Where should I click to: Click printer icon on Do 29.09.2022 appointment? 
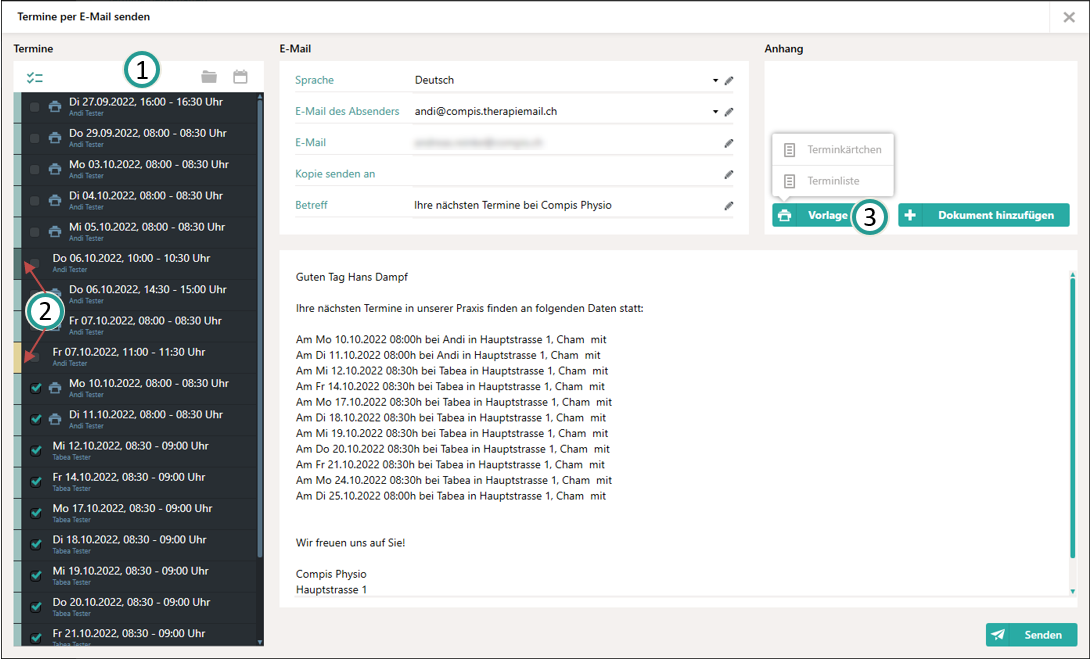point(55,138)
